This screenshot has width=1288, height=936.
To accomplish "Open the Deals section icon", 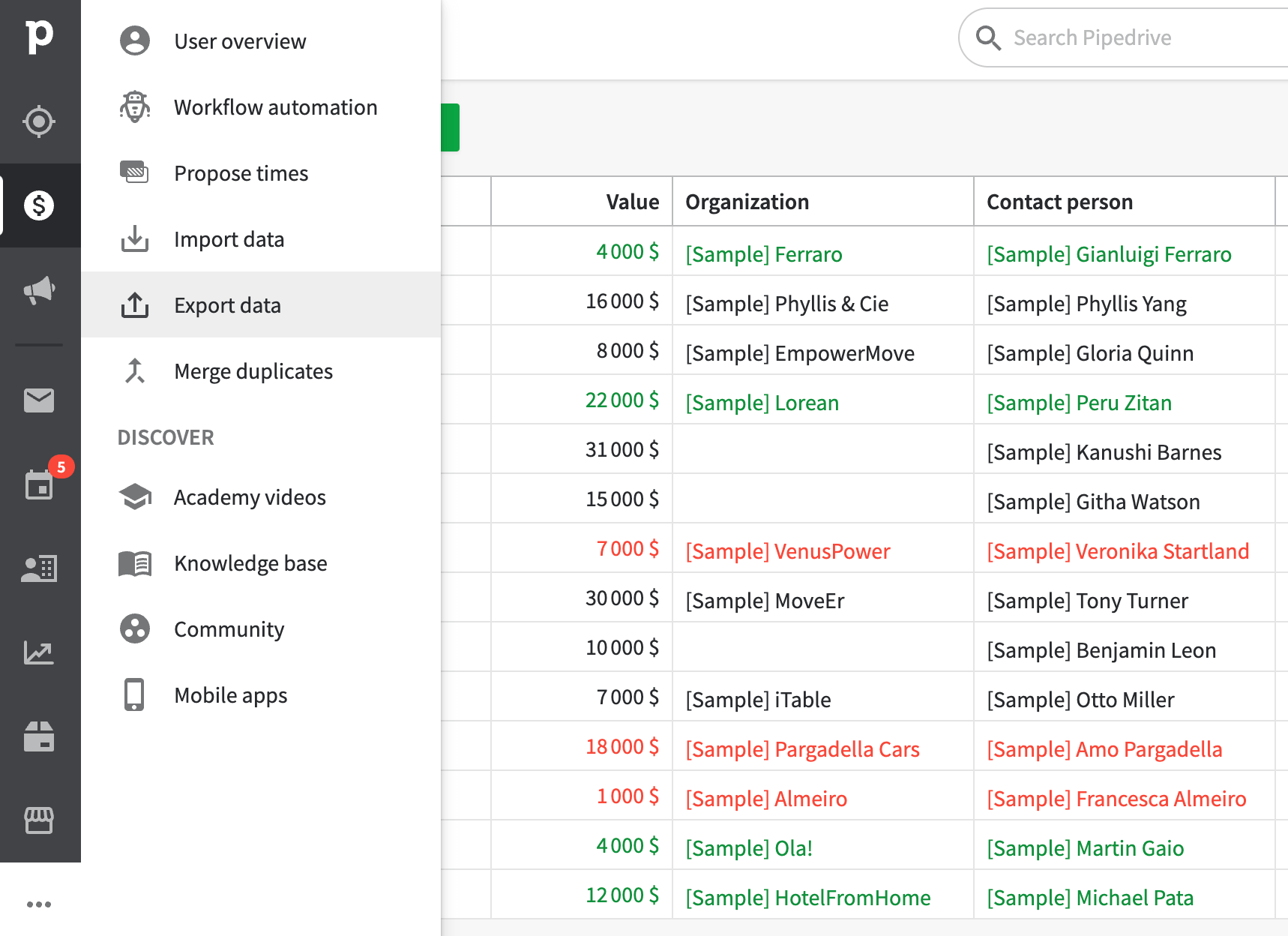I will tap(38, 205).
